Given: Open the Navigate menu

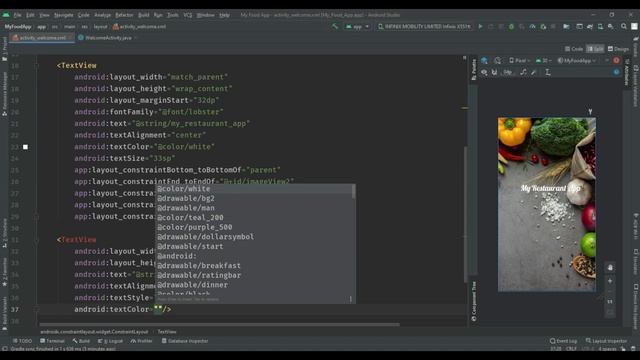Looking at the screenshot, I should [64, 15].
